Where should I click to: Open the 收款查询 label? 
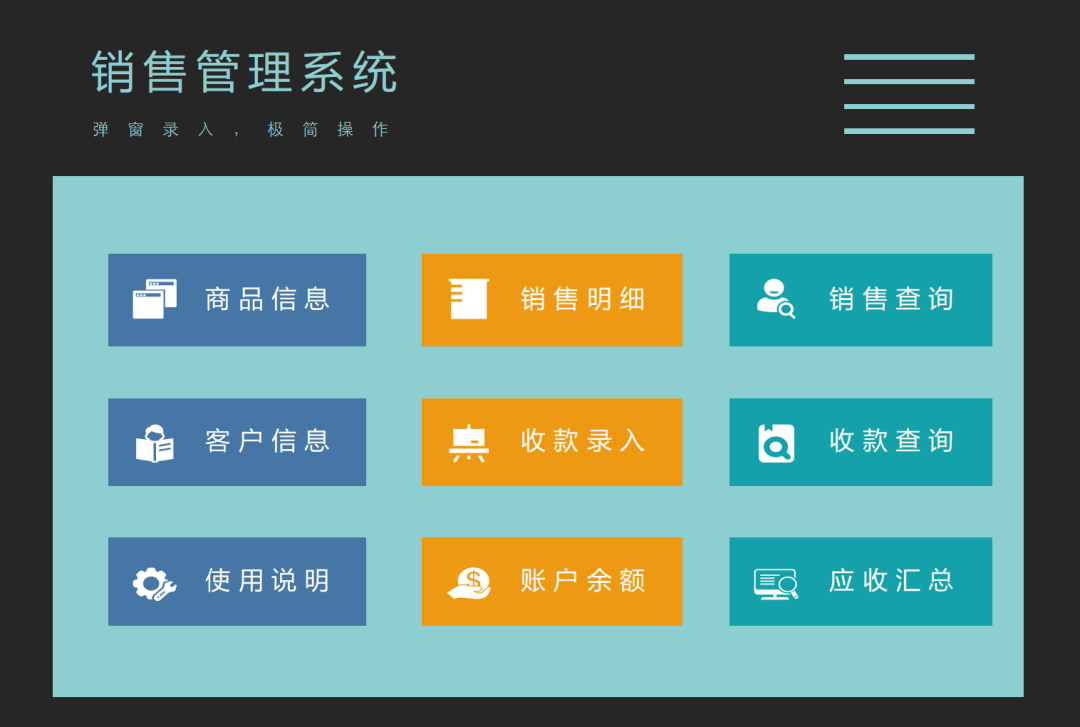(891, 441)
